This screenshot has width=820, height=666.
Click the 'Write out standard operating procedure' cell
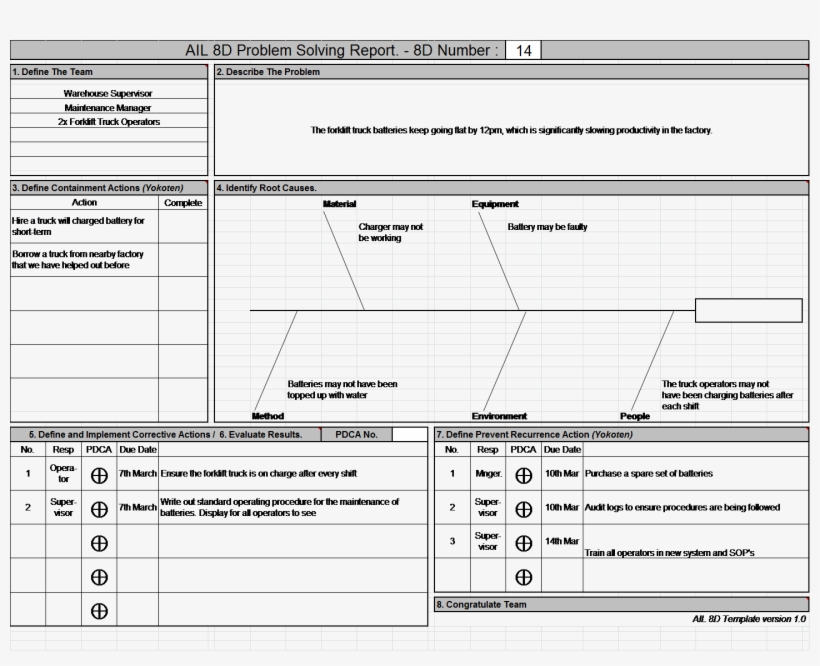(x=292, y=507)
